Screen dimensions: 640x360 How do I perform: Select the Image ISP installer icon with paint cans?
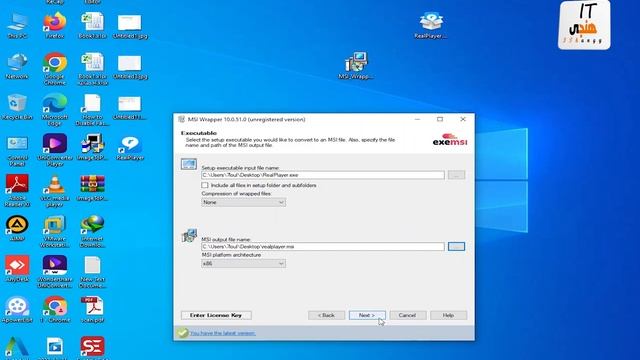92,147
